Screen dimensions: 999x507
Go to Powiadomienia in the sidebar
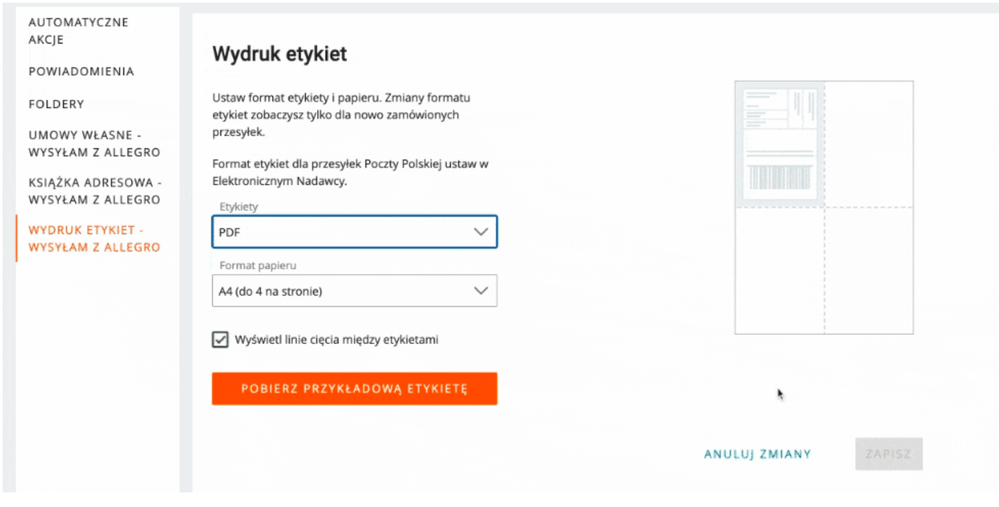[82, 71]
